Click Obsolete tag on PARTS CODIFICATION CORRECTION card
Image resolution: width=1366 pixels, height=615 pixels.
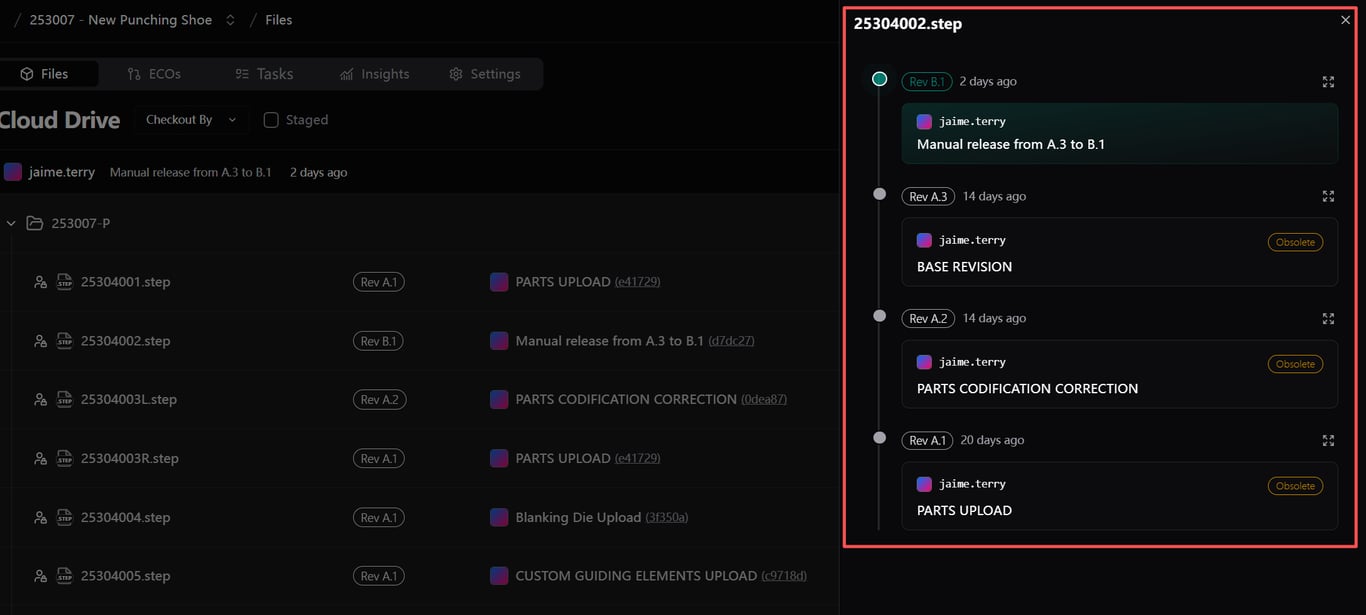[x=1295, y=364]
